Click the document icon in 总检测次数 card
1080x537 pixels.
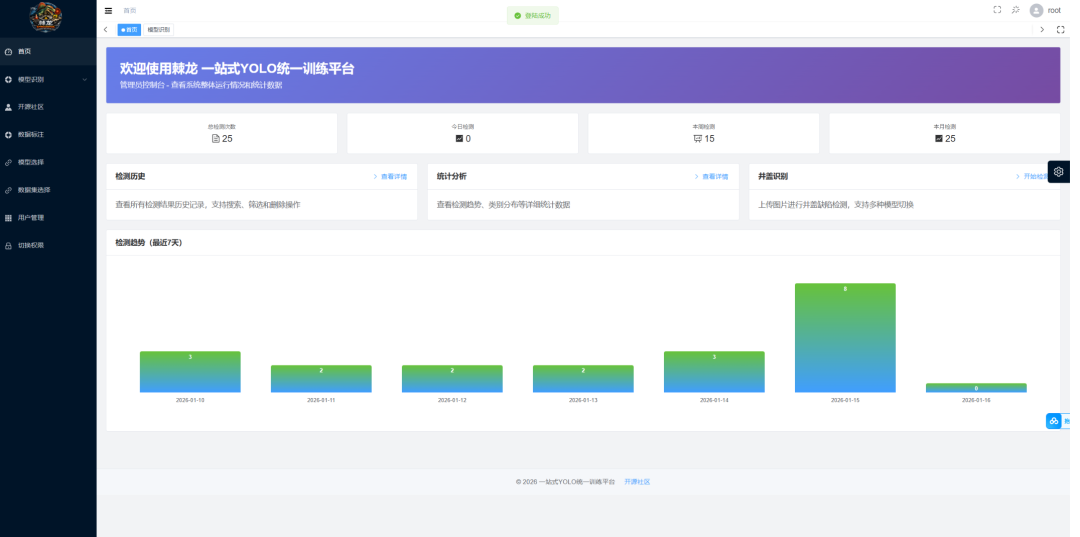(216, 138)
